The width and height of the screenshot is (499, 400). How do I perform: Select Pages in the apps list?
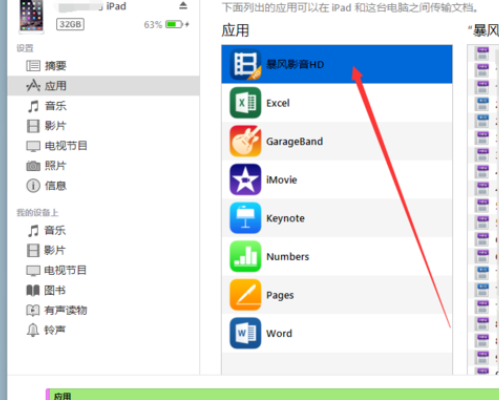pyautogui.click(x=337, y=295)
